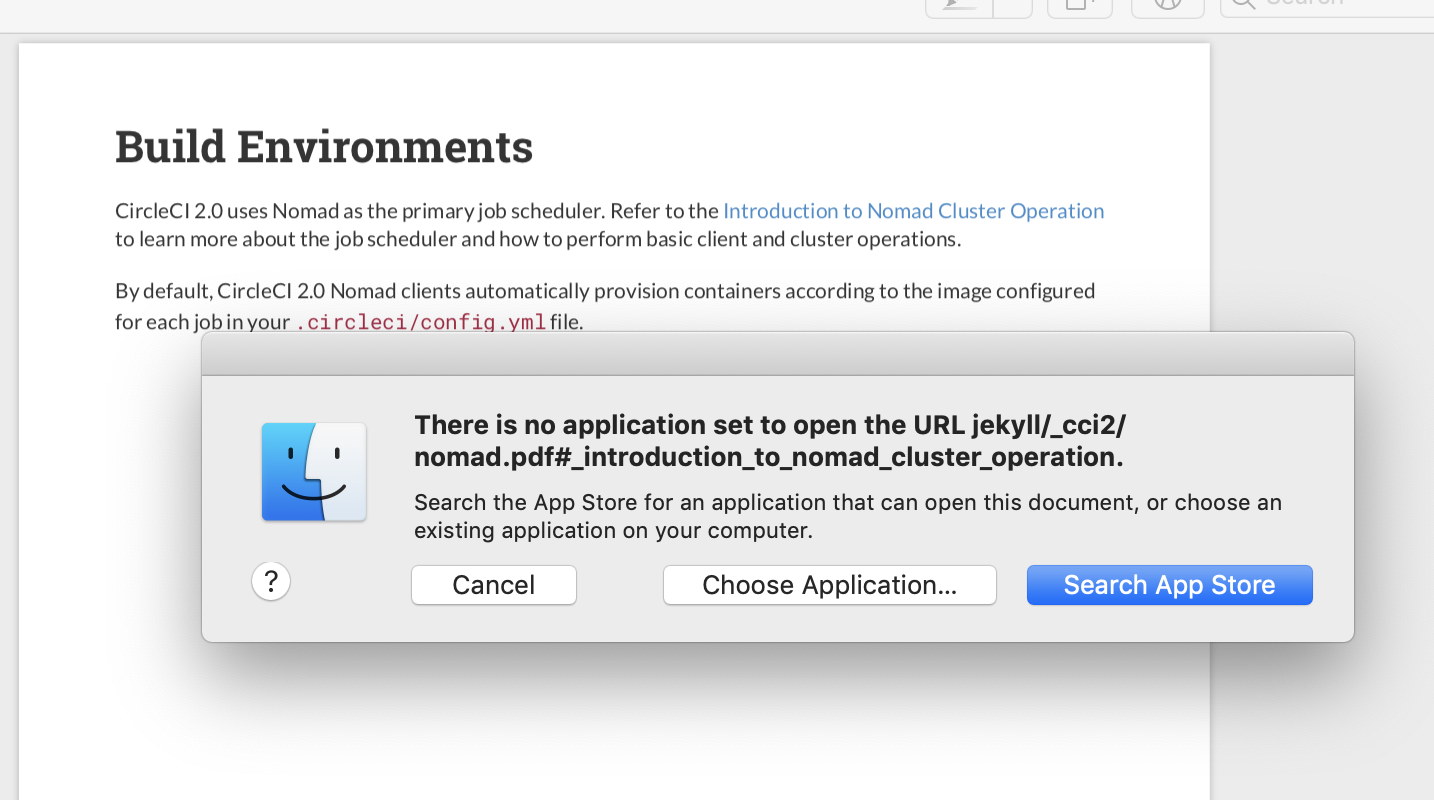Open the Introduction to Nomad Cluster Operation link
The height and width of the screenshot is (800, 1434).
[x=912, y=211]
